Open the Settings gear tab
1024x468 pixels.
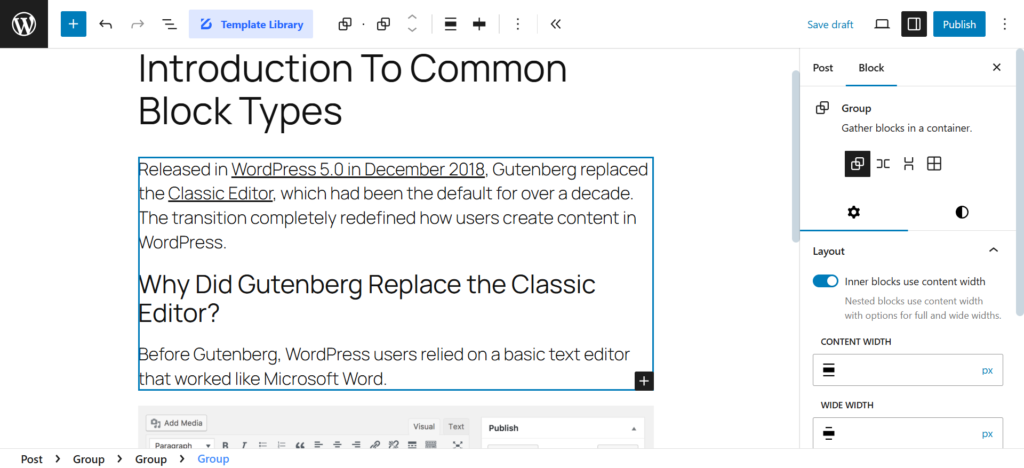tap(854, 212)
